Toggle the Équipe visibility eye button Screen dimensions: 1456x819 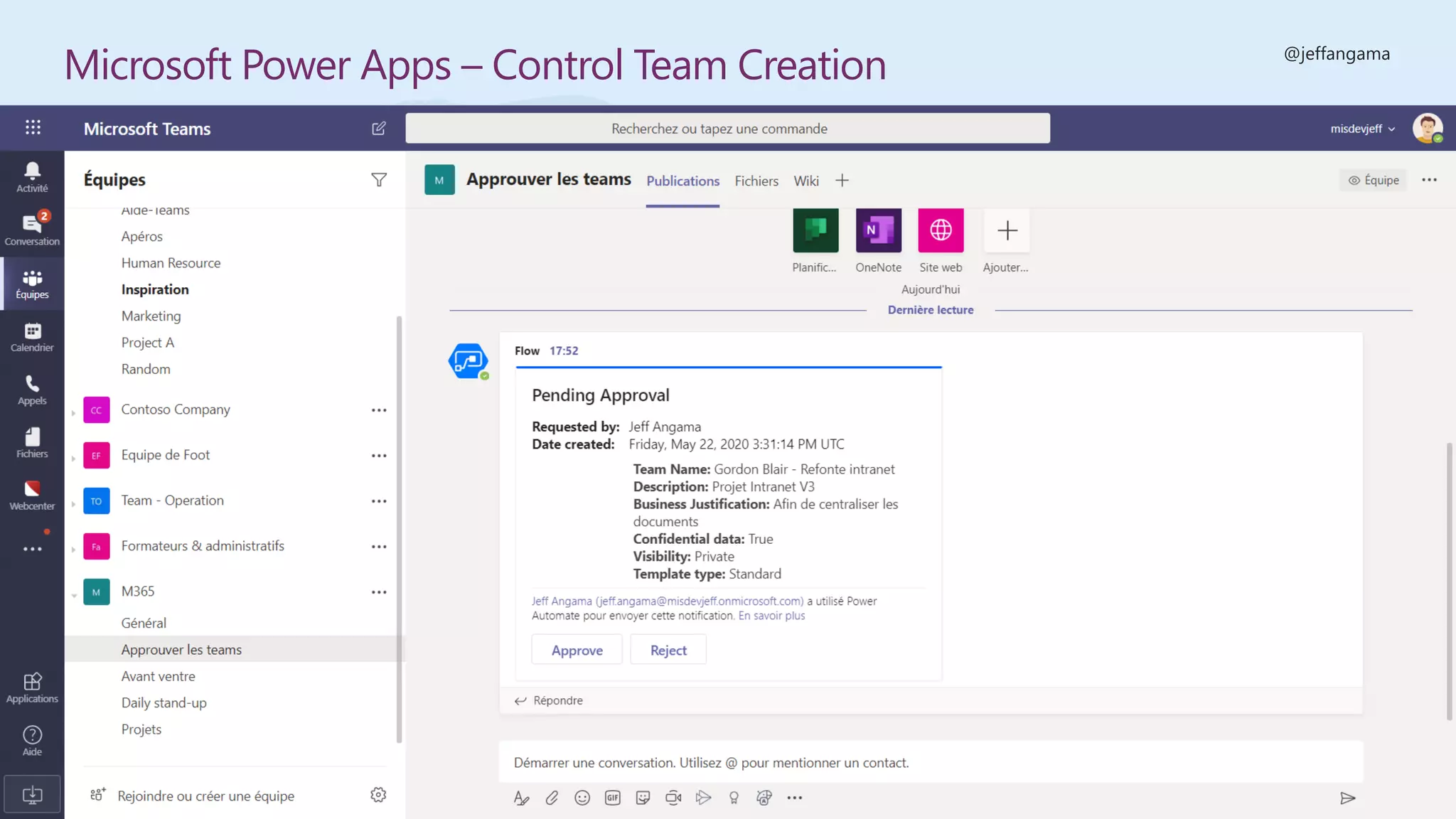pos(1373,180)
